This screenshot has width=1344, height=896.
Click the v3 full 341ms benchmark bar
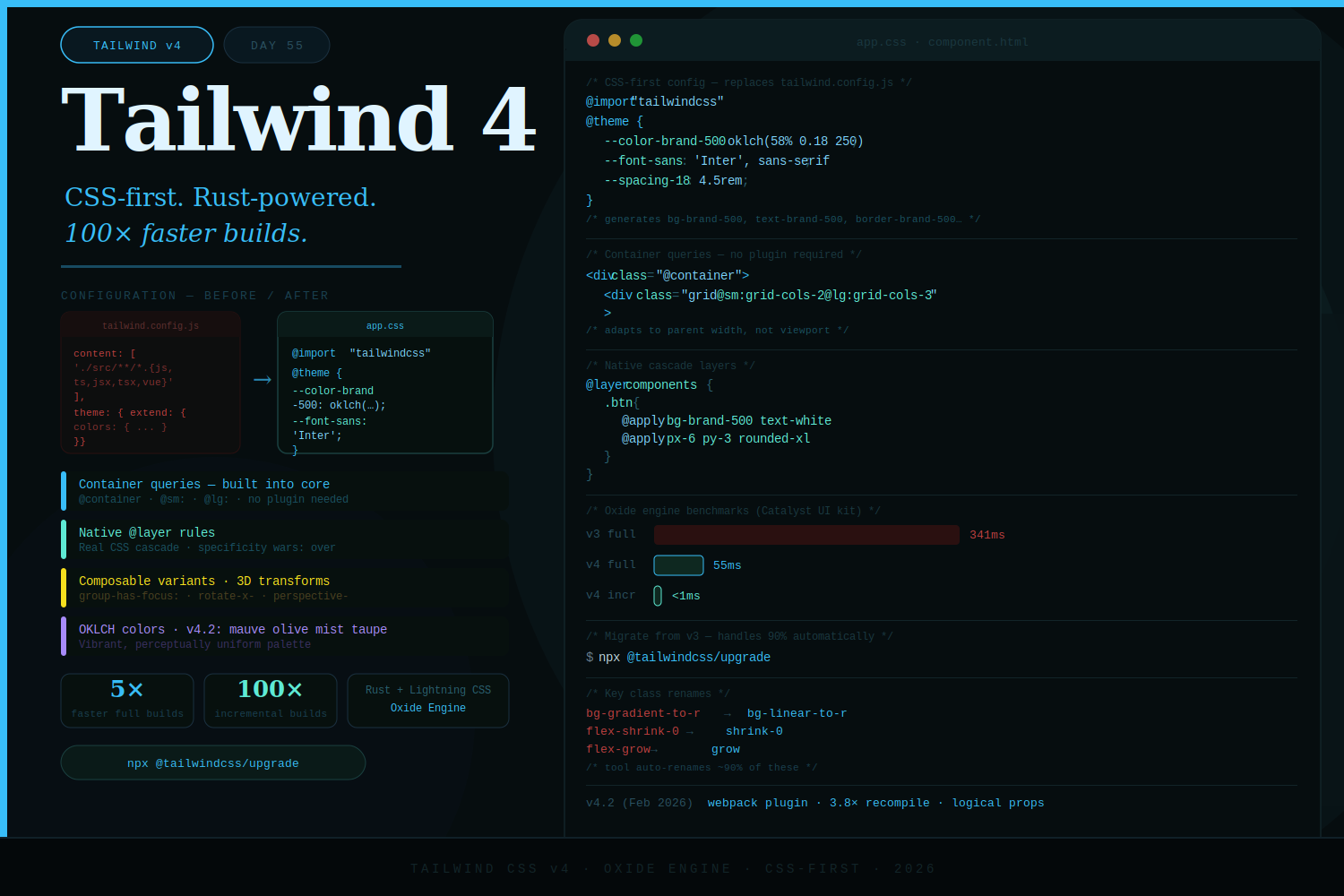click(806, 534)
